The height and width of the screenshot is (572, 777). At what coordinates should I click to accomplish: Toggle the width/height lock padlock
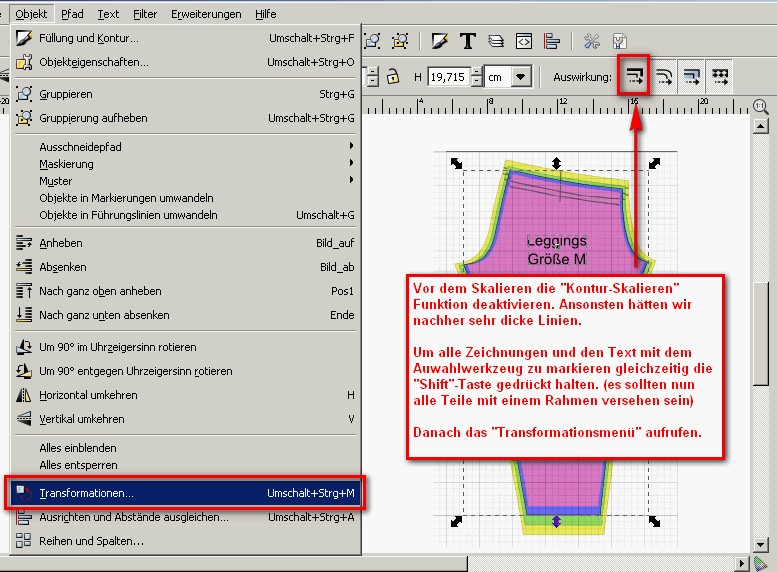tap(393, 76)
